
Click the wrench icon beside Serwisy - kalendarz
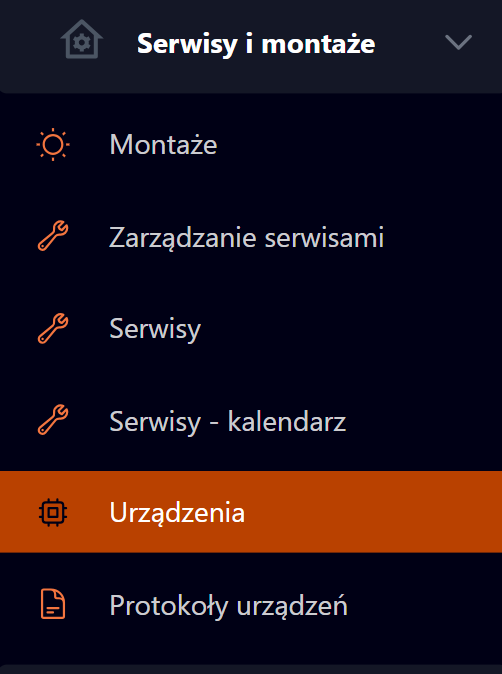[53, 420]
